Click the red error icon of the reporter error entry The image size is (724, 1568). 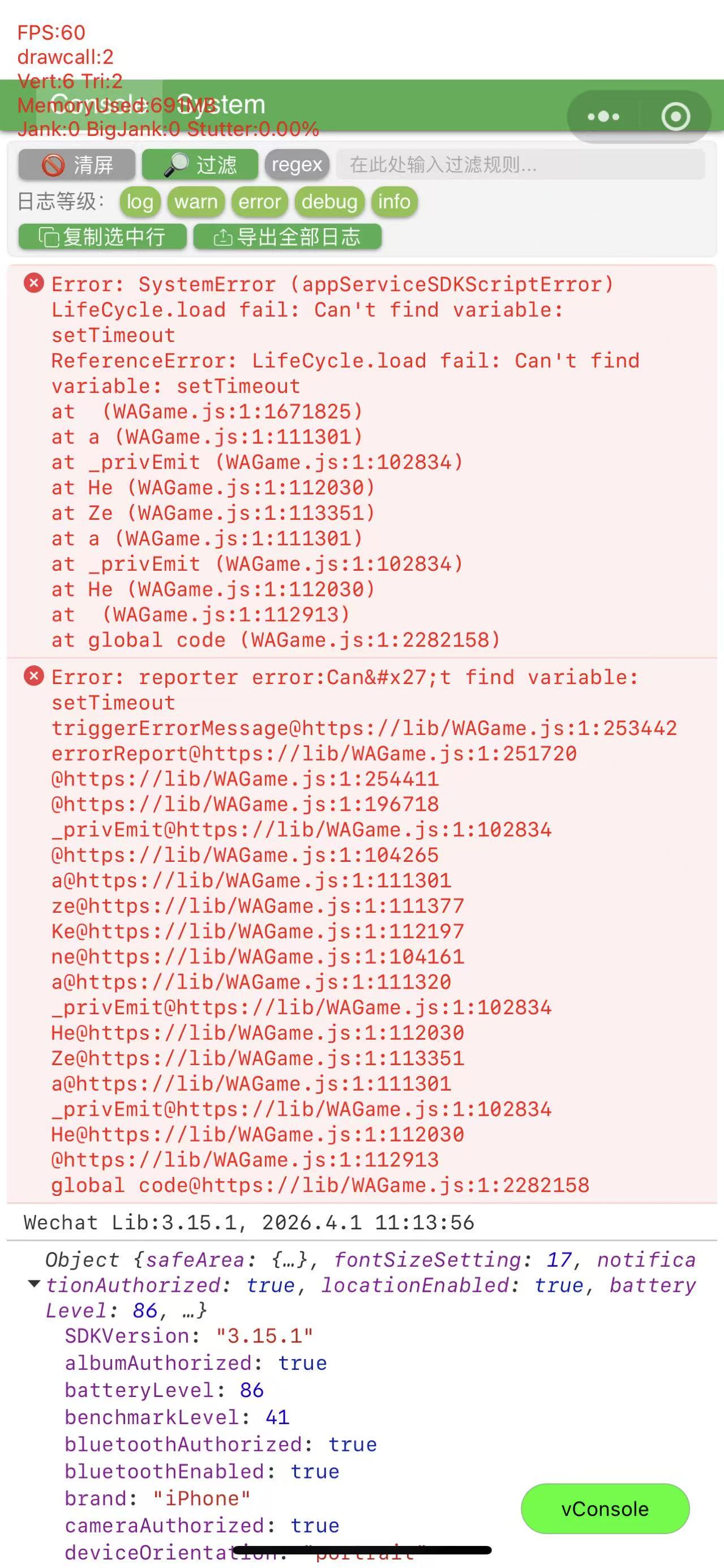tap(33, 676)
